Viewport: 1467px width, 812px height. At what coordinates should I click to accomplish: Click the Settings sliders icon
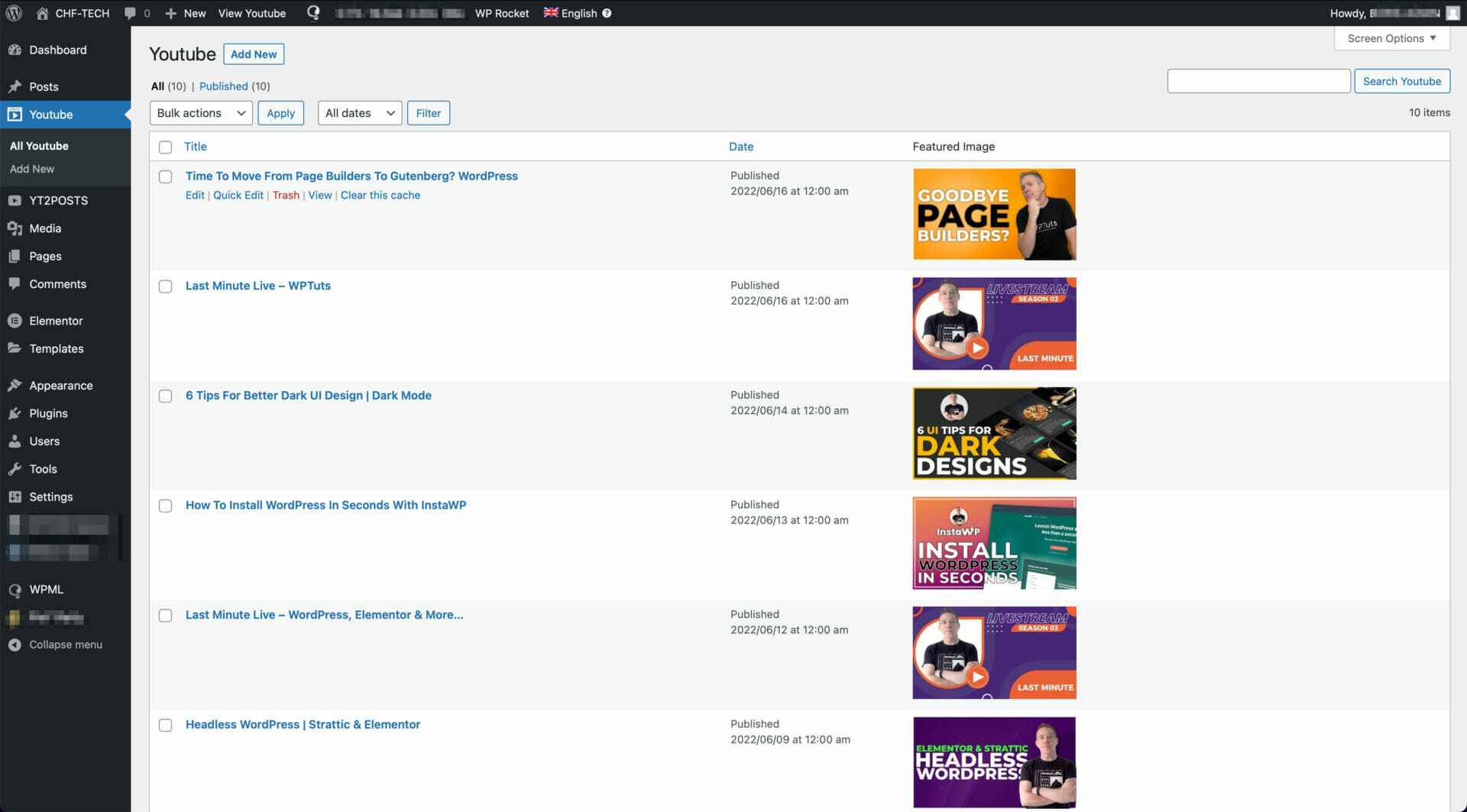15,497
